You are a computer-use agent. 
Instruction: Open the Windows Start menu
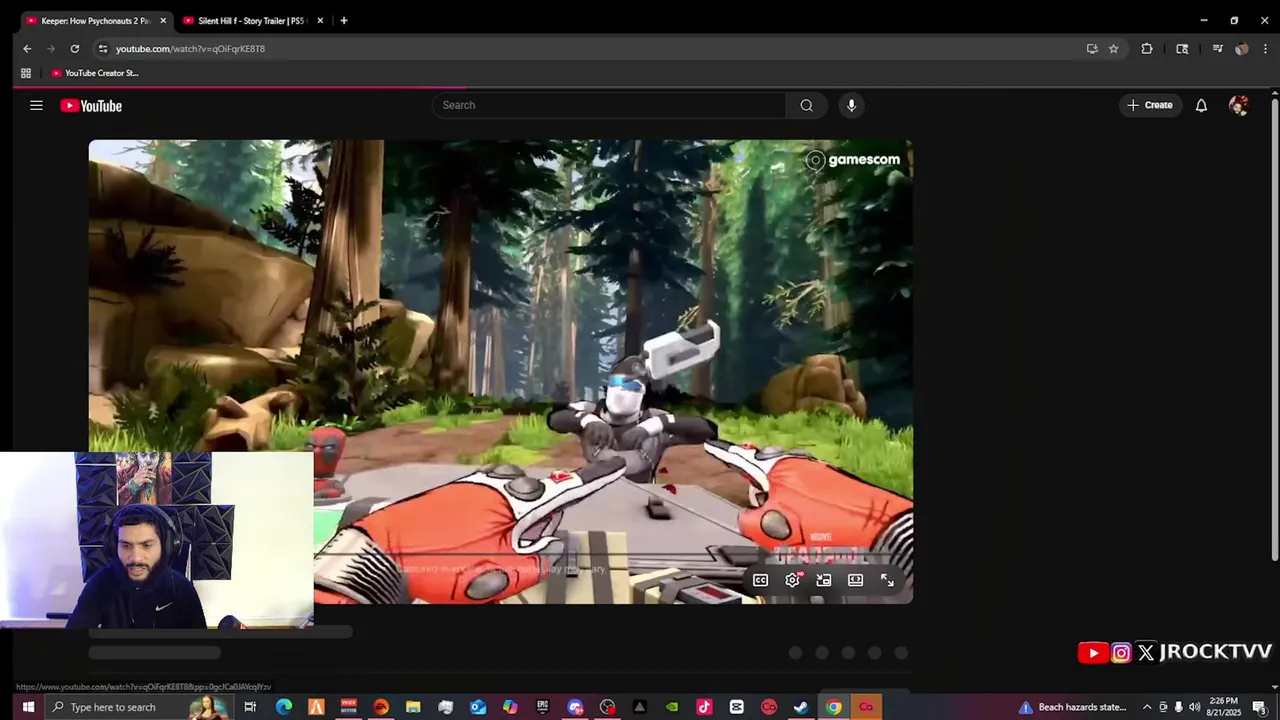[28, 707]
